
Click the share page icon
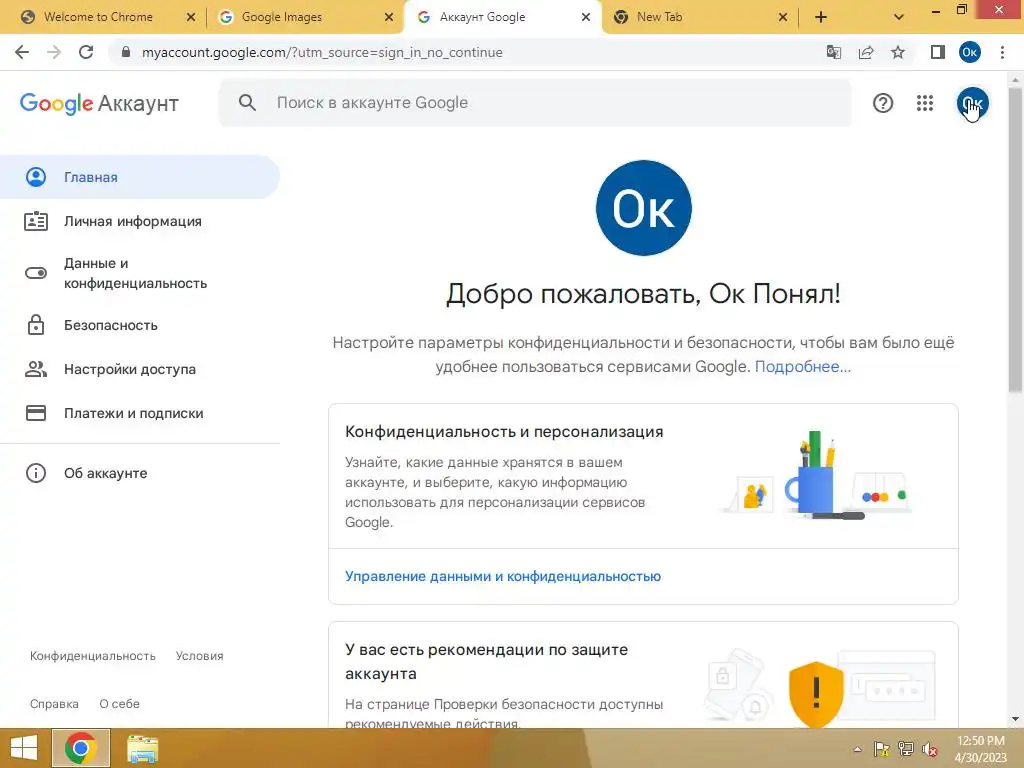[x=866, y=52]
